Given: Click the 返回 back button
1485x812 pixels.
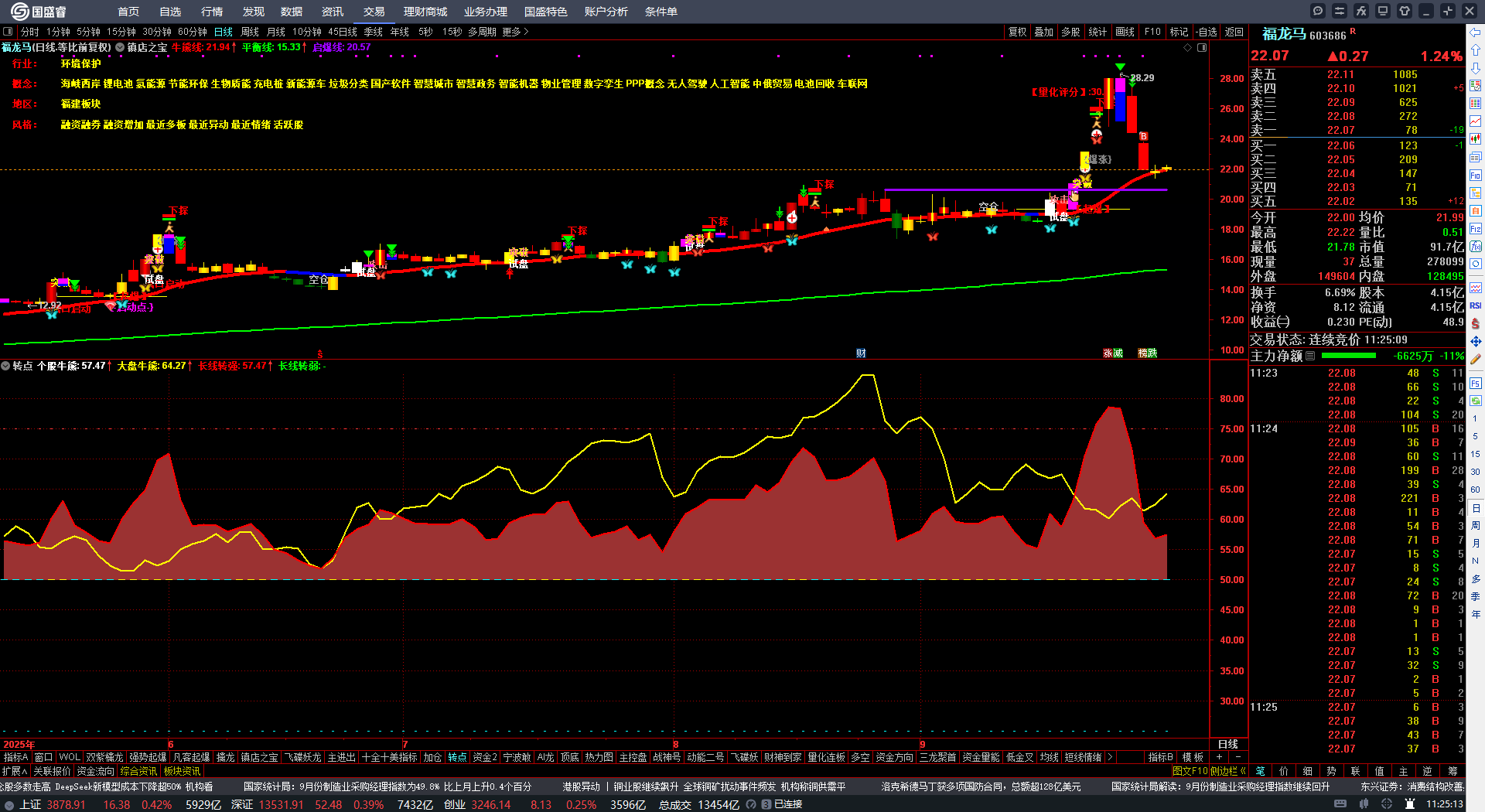Looking at the screenshot, I should click(x=1234, y=32).
